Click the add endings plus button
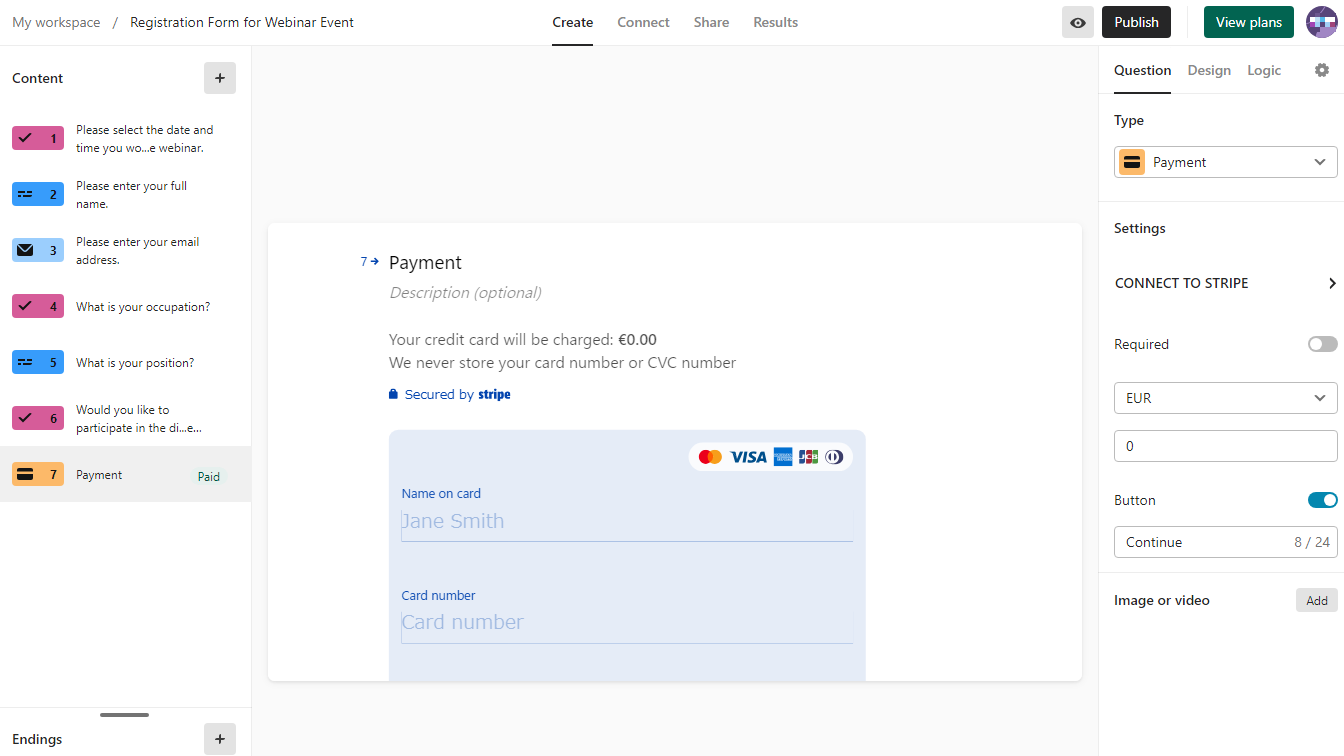1344x756 pixels. pos(220,739)
